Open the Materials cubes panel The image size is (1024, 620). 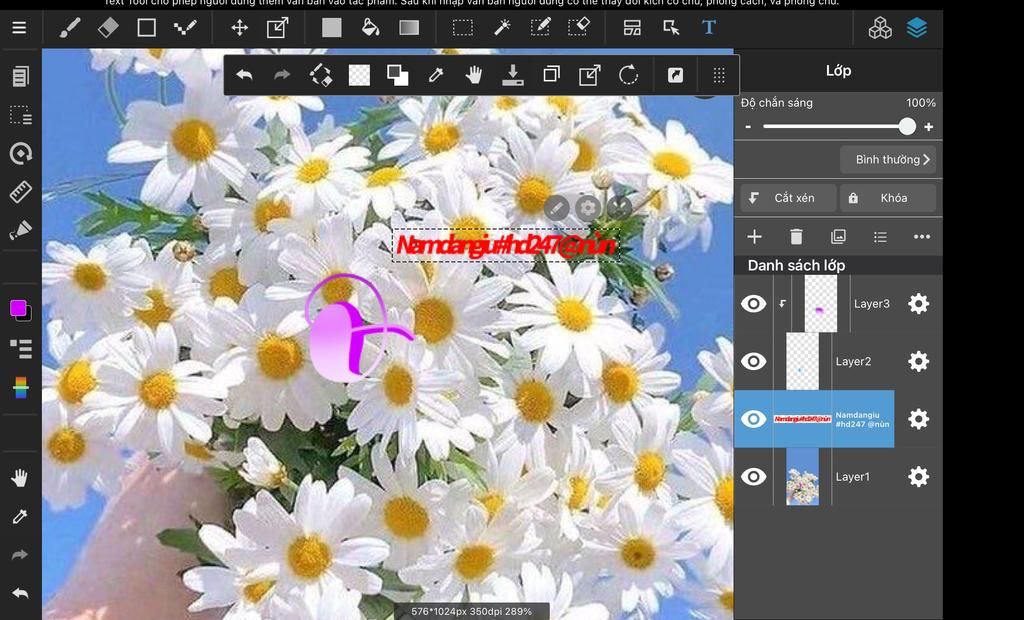coord(880,28)
